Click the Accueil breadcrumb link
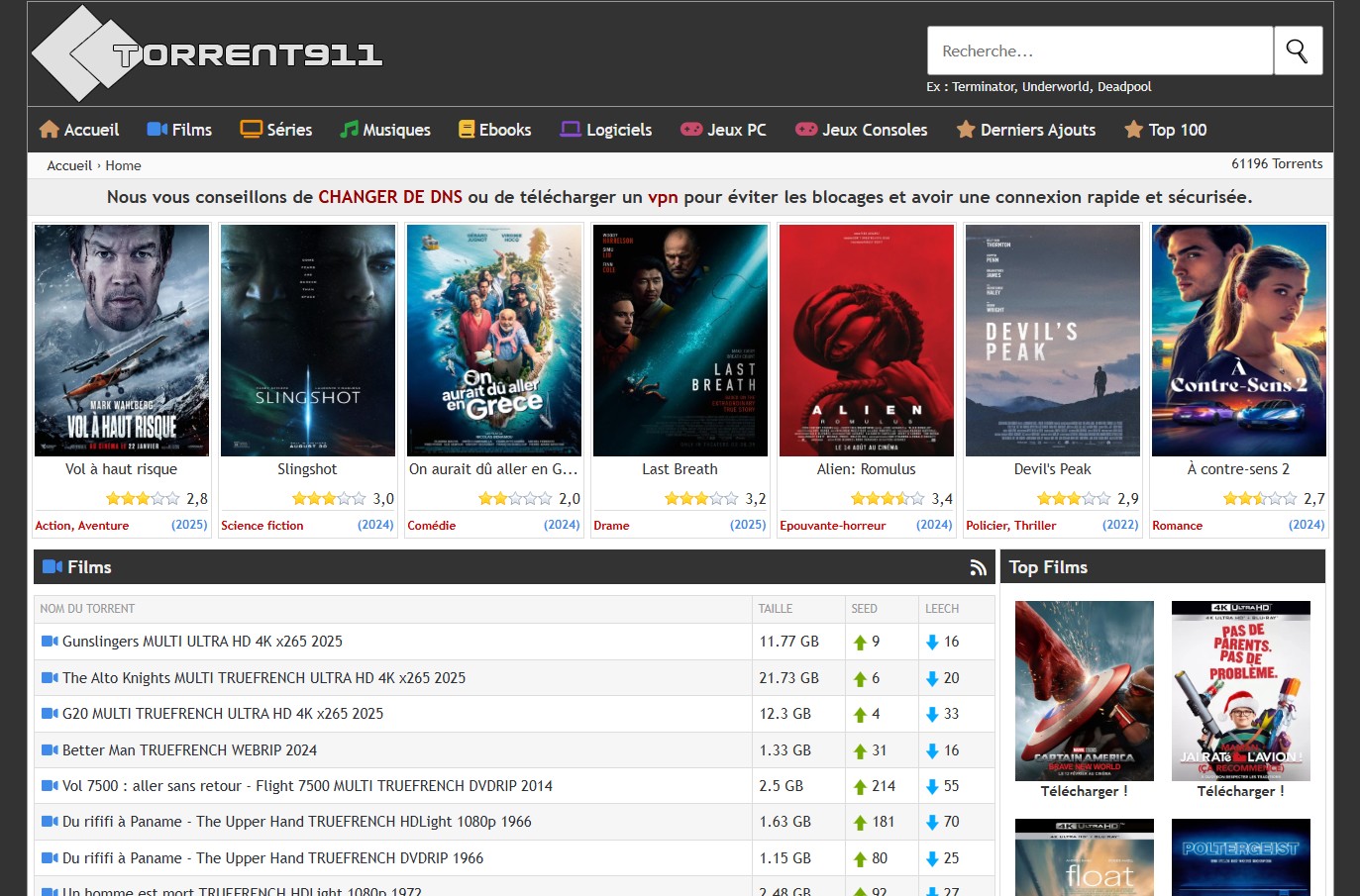 point(69,165)
